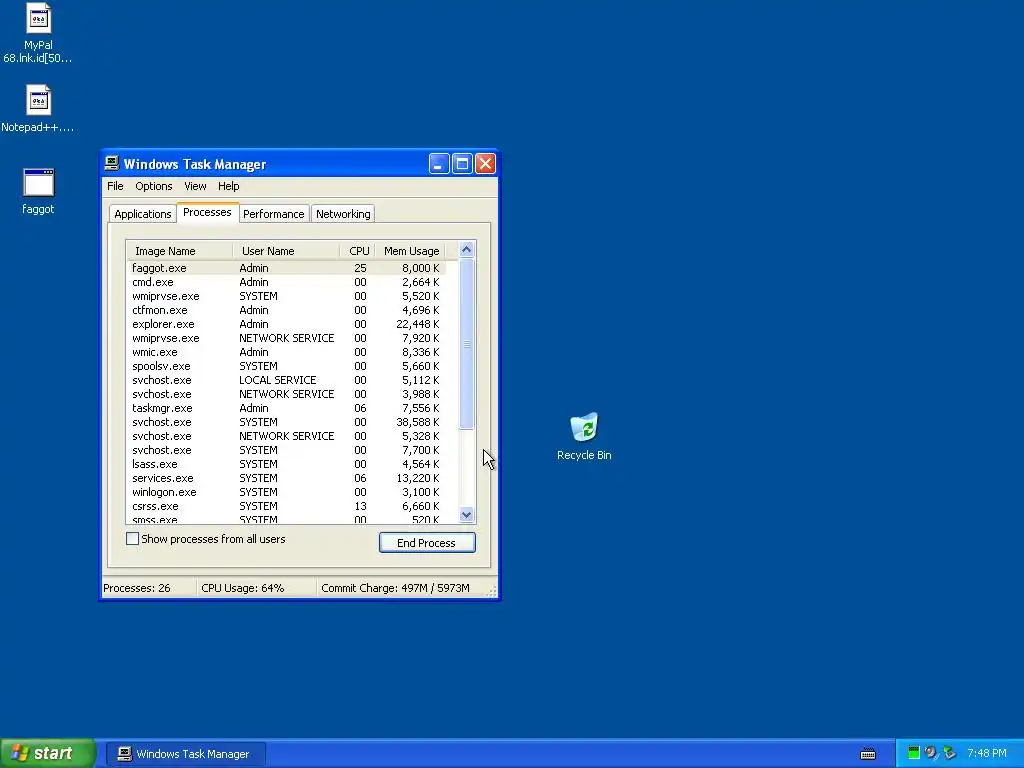This screenshot has width=1024, height=768.
Task: Click the Windows Task Manager title bar text
Action: click(195, 164)
